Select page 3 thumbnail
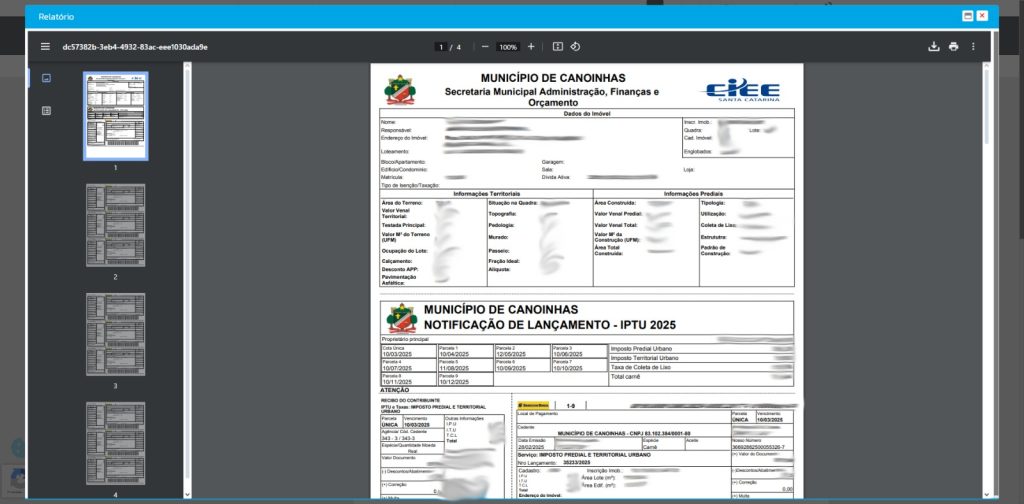 click(116, 334)
